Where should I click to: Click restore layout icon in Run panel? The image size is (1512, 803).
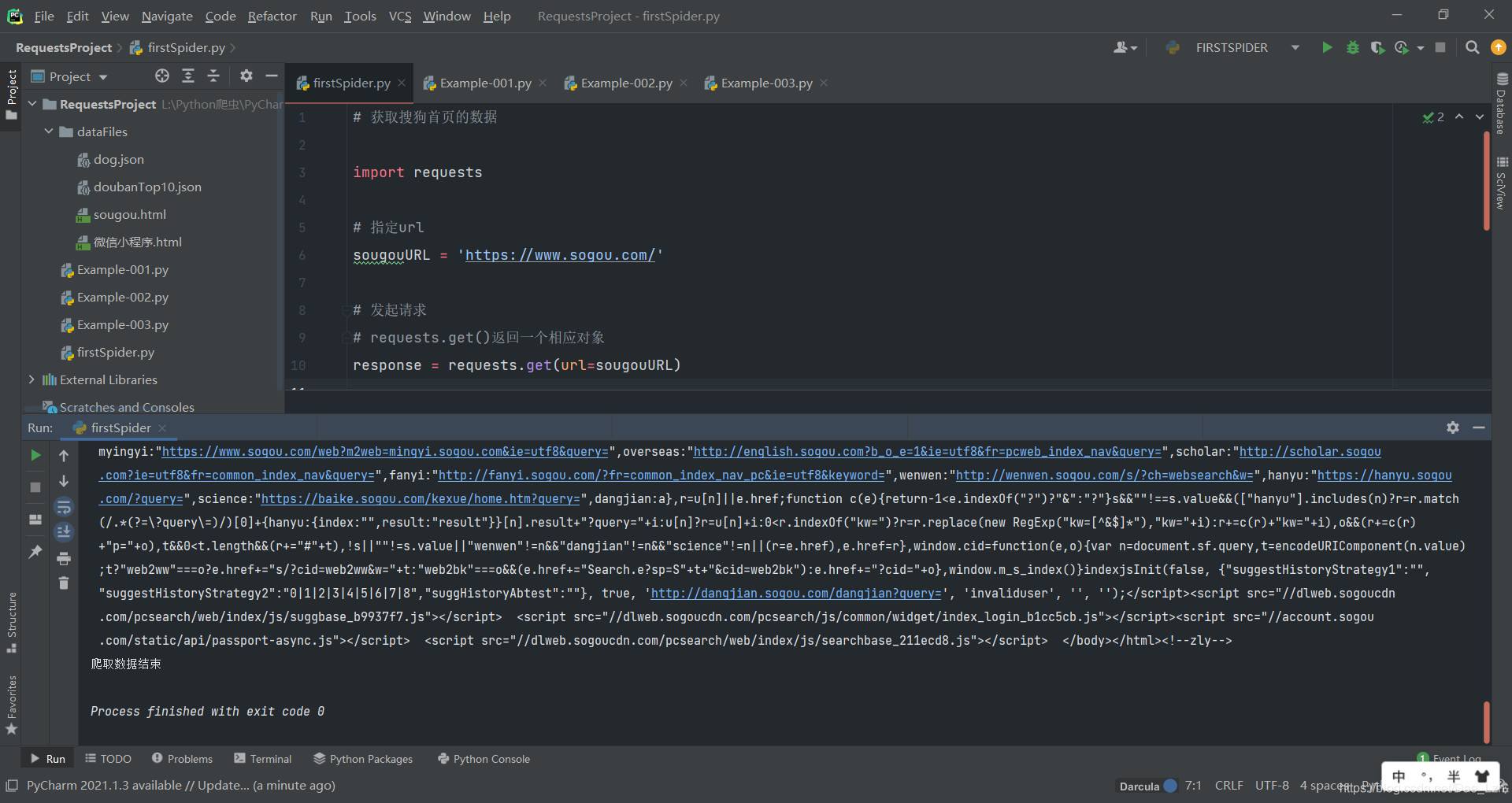point(35,520)
